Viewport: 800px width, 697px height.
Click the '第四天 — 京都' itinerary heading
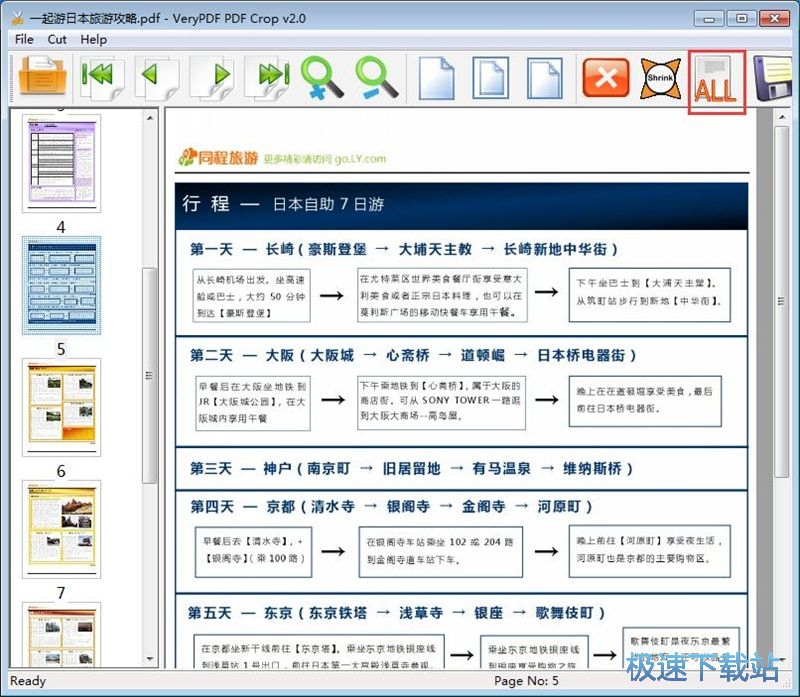click(391, 507)
